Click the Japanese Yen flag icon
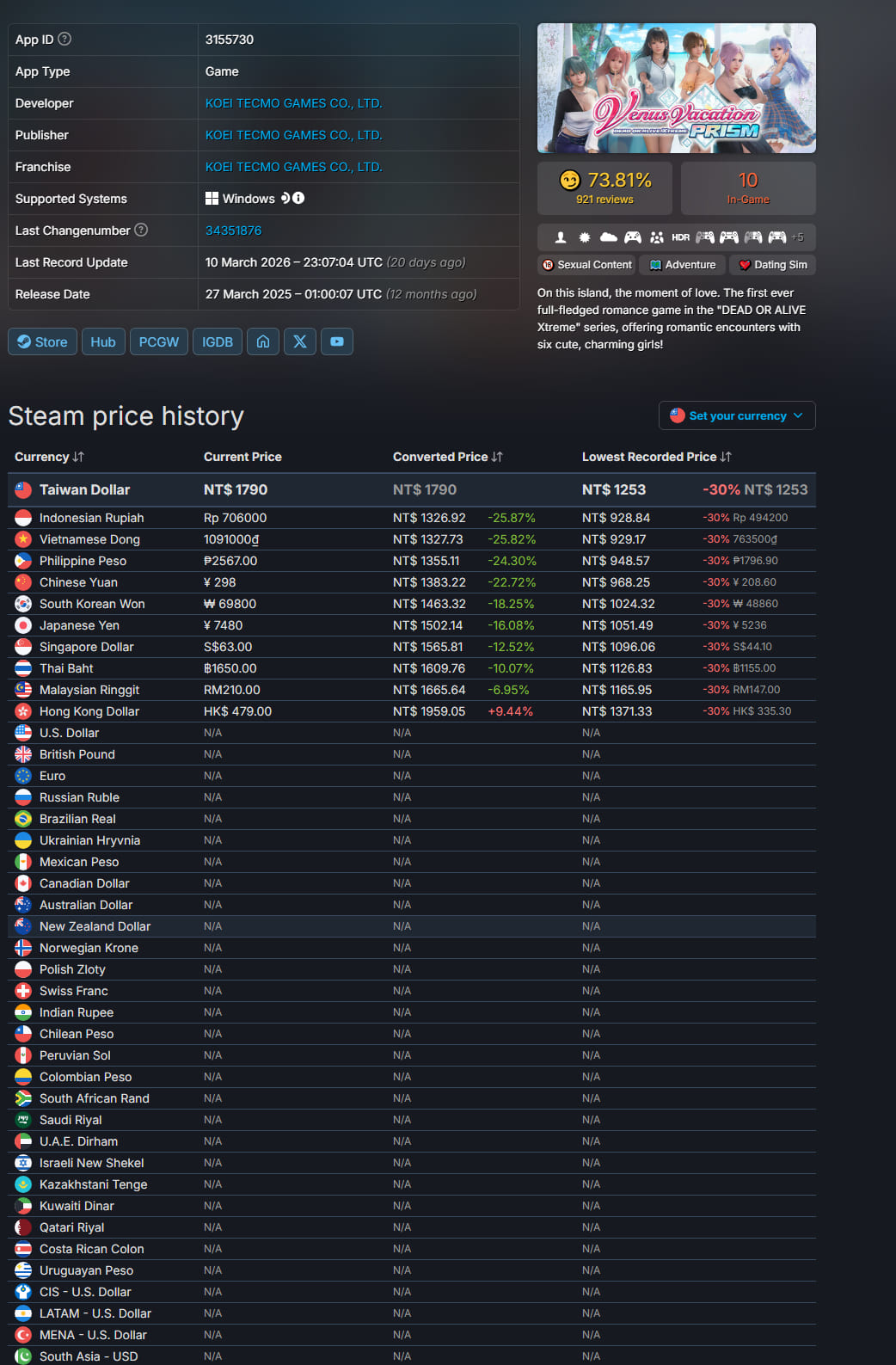Image resolution: width=896 pixels, height=1365 pixels. coord(23,625)
